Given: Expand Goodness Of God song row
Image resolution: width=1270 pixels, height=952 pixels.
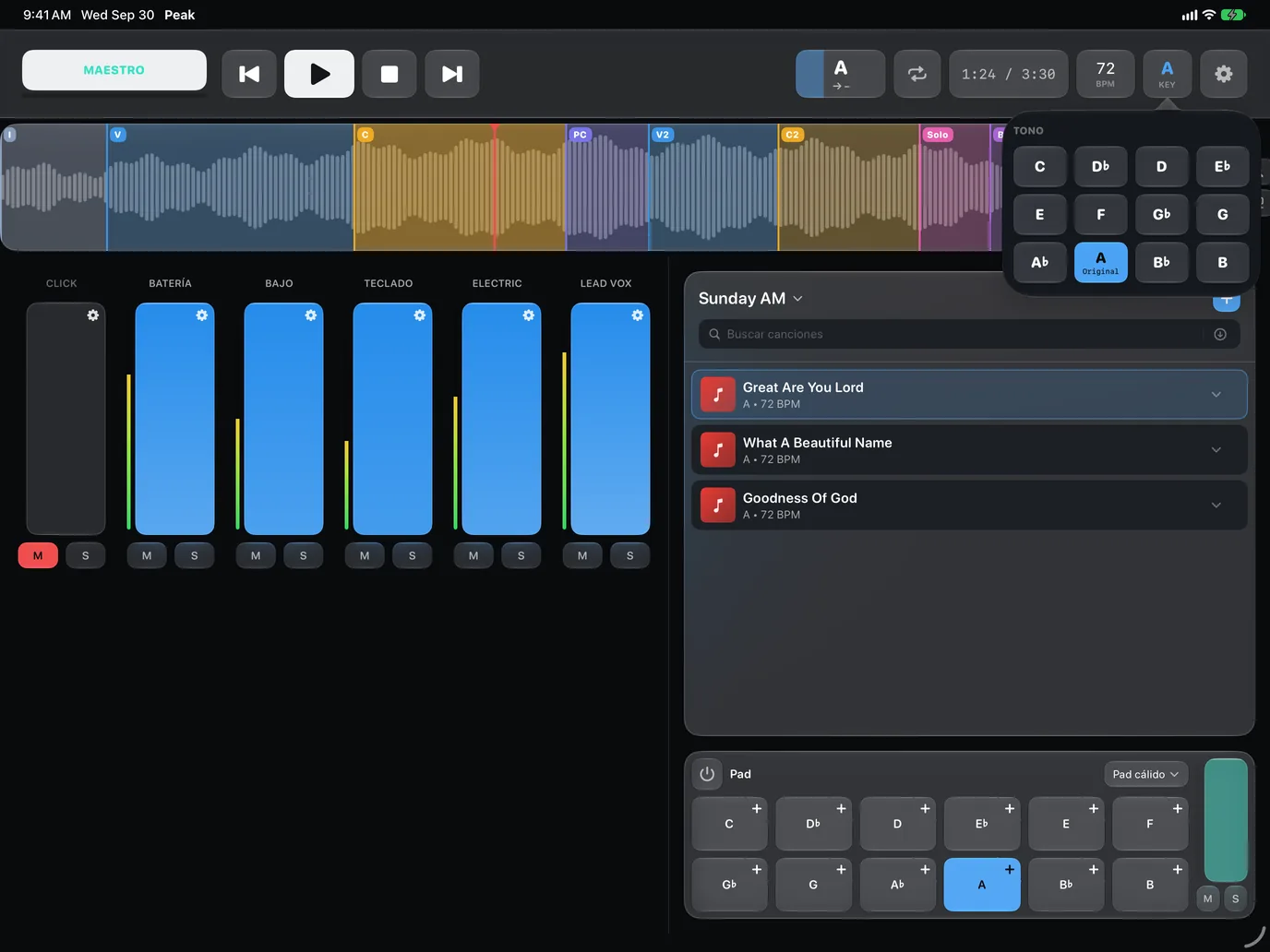Looking at the screenshot, I should 1216,506.
